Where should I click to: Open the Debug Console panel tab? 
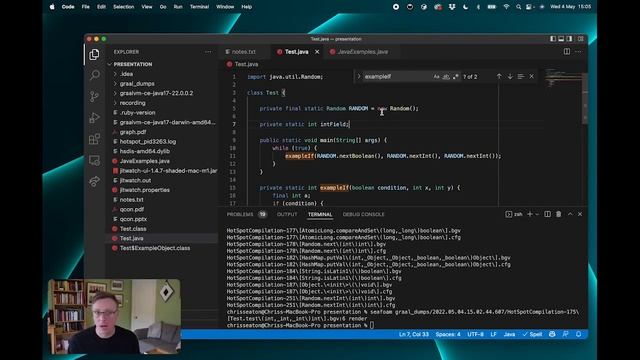pyautogui.click(x=363, y=214)
